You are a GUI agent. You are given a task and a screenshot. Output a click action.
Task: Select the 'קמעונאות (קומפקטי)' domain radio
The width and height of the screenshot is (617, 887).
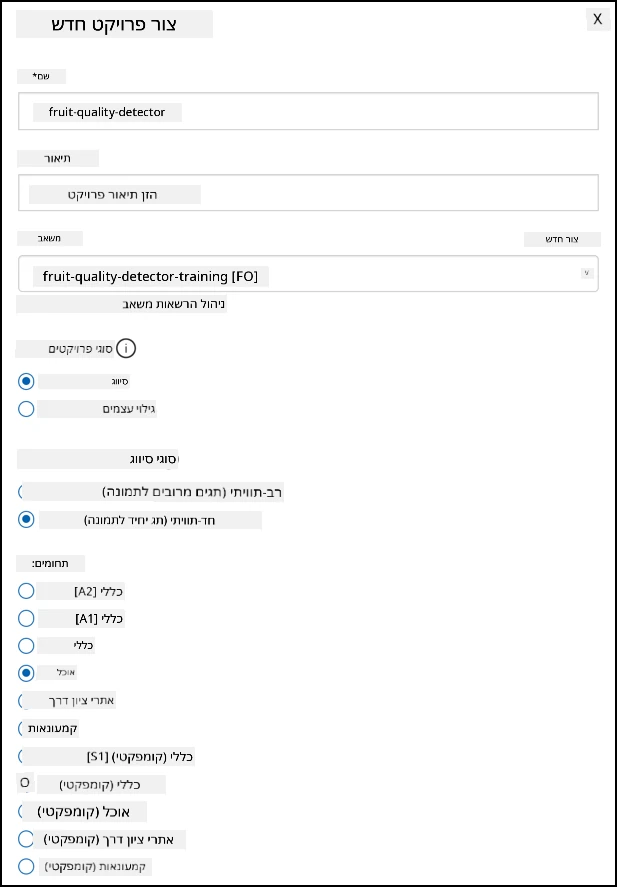26,866
